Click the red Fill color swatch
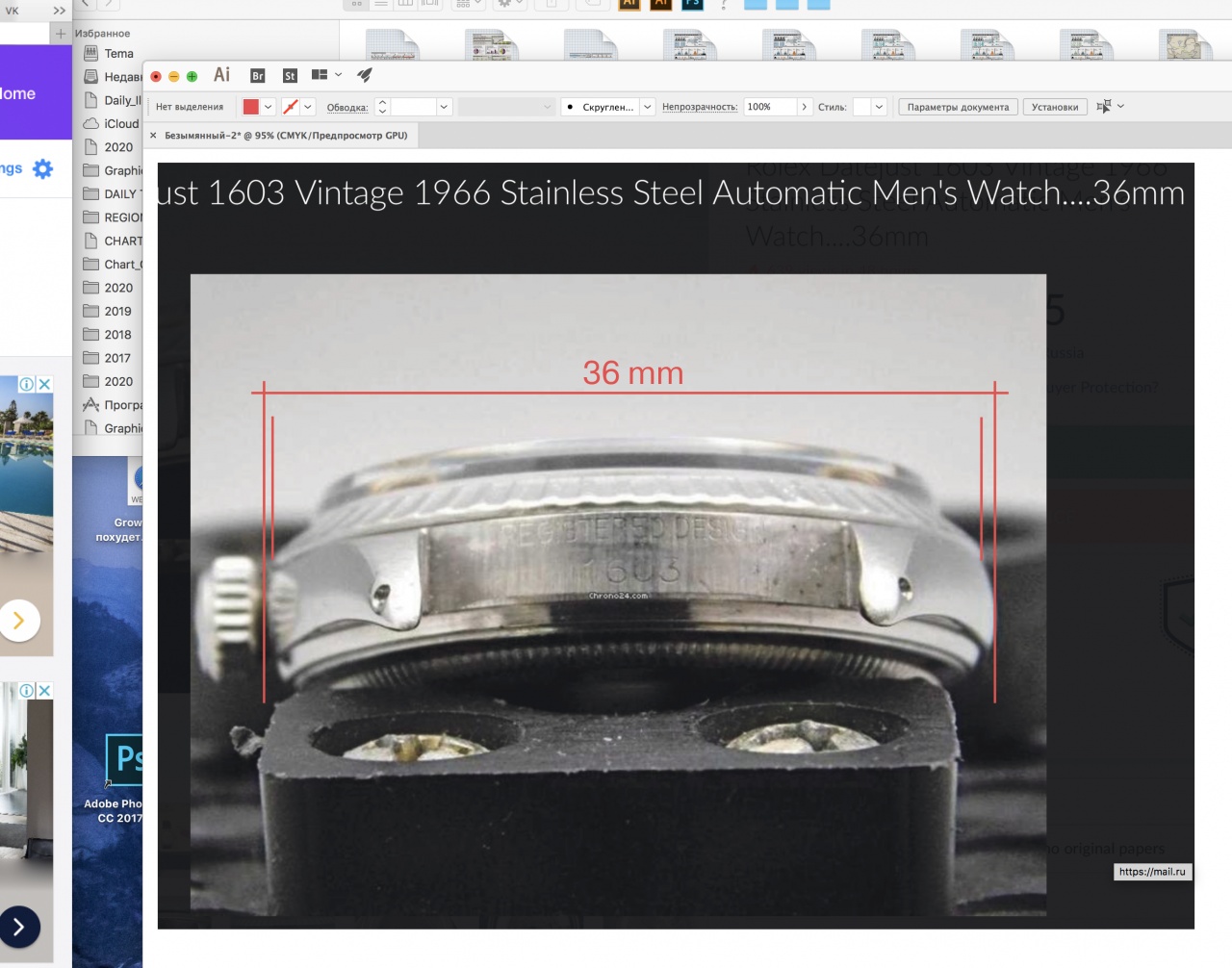The height and width of the screenshot is (968, 1232). pos(251,107)
